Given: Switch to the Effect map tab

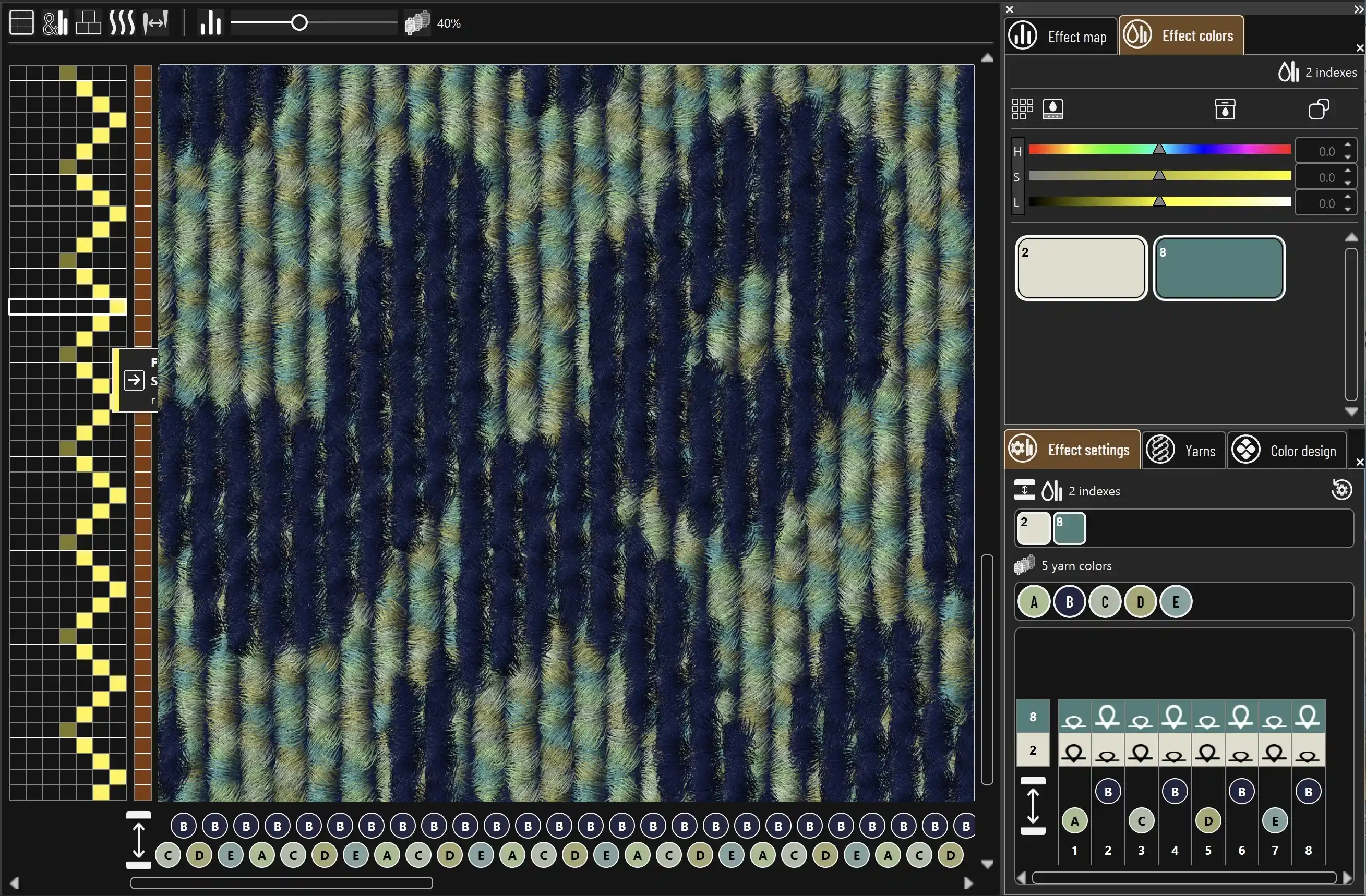Looking at the screenshot, I should [1060, 36].
